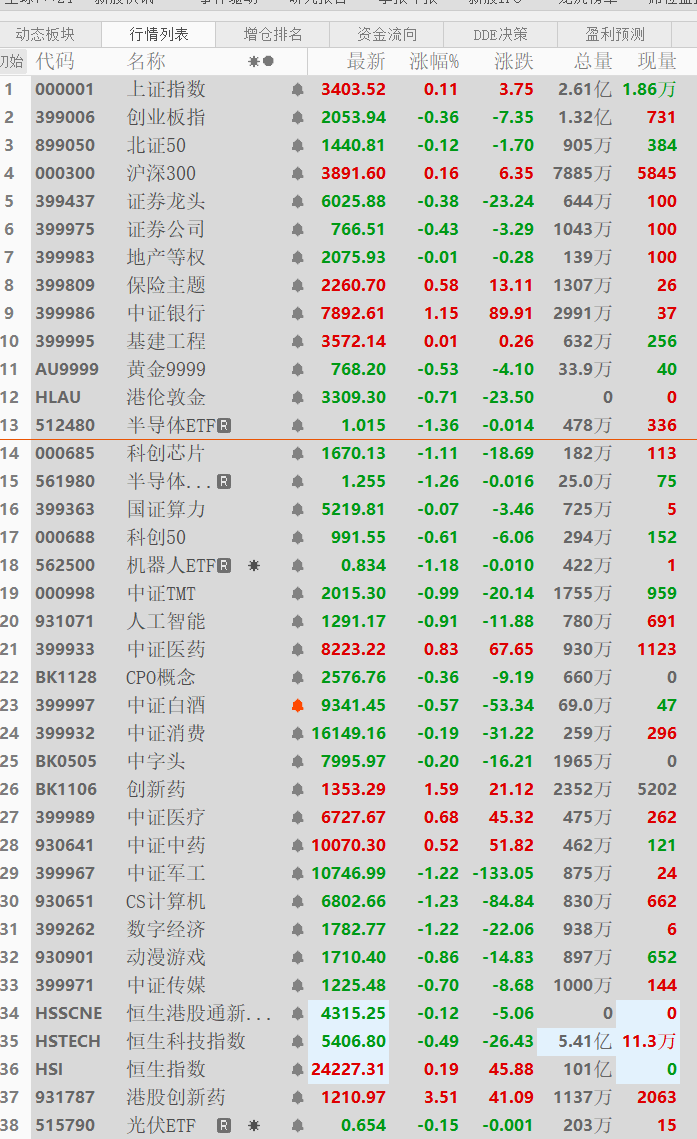Click the alert bell for 恒生科技指数

(x=297, y=1041)
